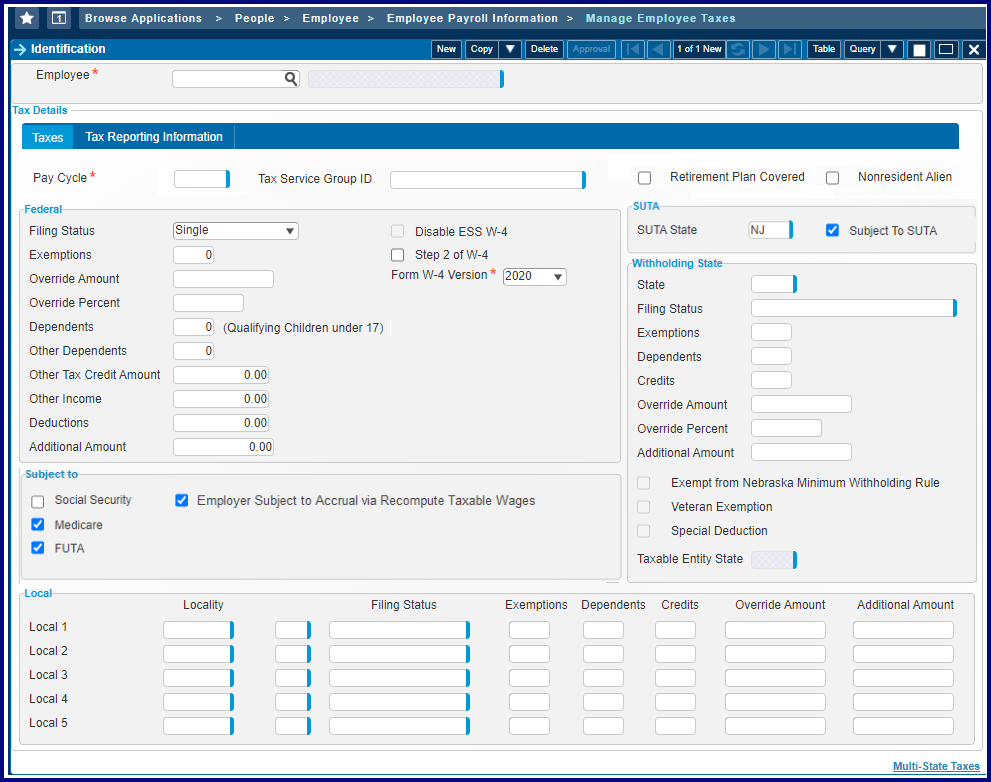Uncheck the Subject To SUTA checkbox
Viewport: 991px width, 782px height.
point(832,231)
